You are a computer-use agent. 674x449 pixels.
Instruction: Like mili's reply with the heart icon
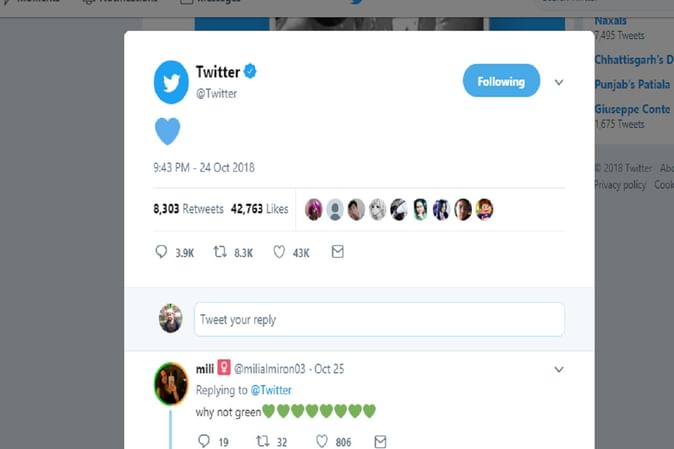(322, 440)
